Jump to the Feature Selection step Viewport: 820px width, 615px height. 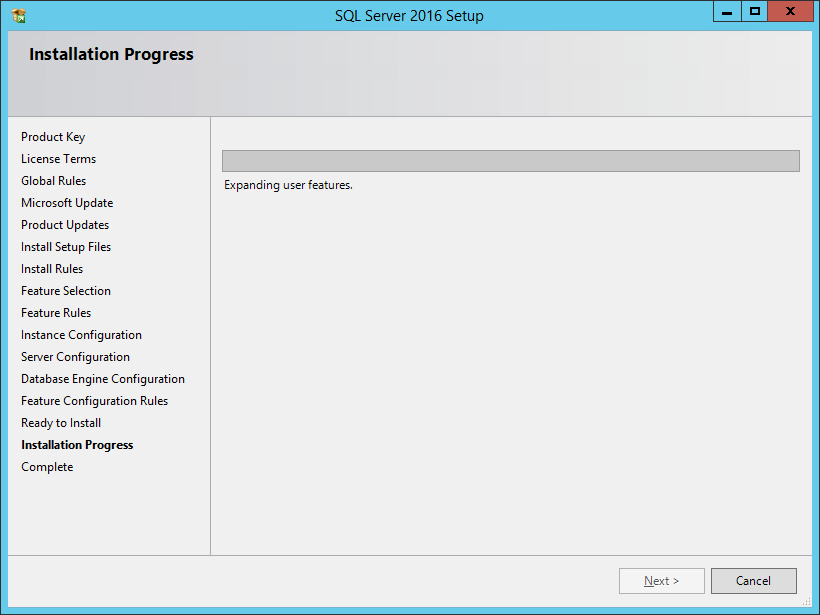click(x=66, y=291)
